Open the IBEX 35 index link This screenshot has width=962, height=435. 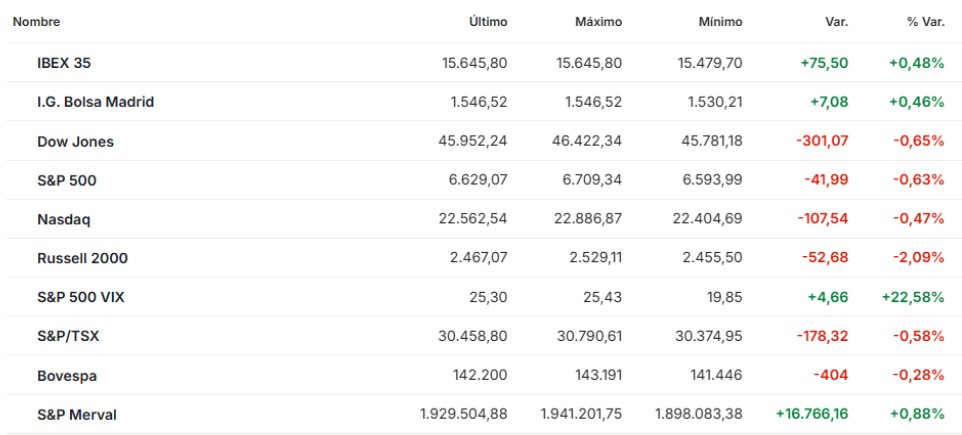64,63
